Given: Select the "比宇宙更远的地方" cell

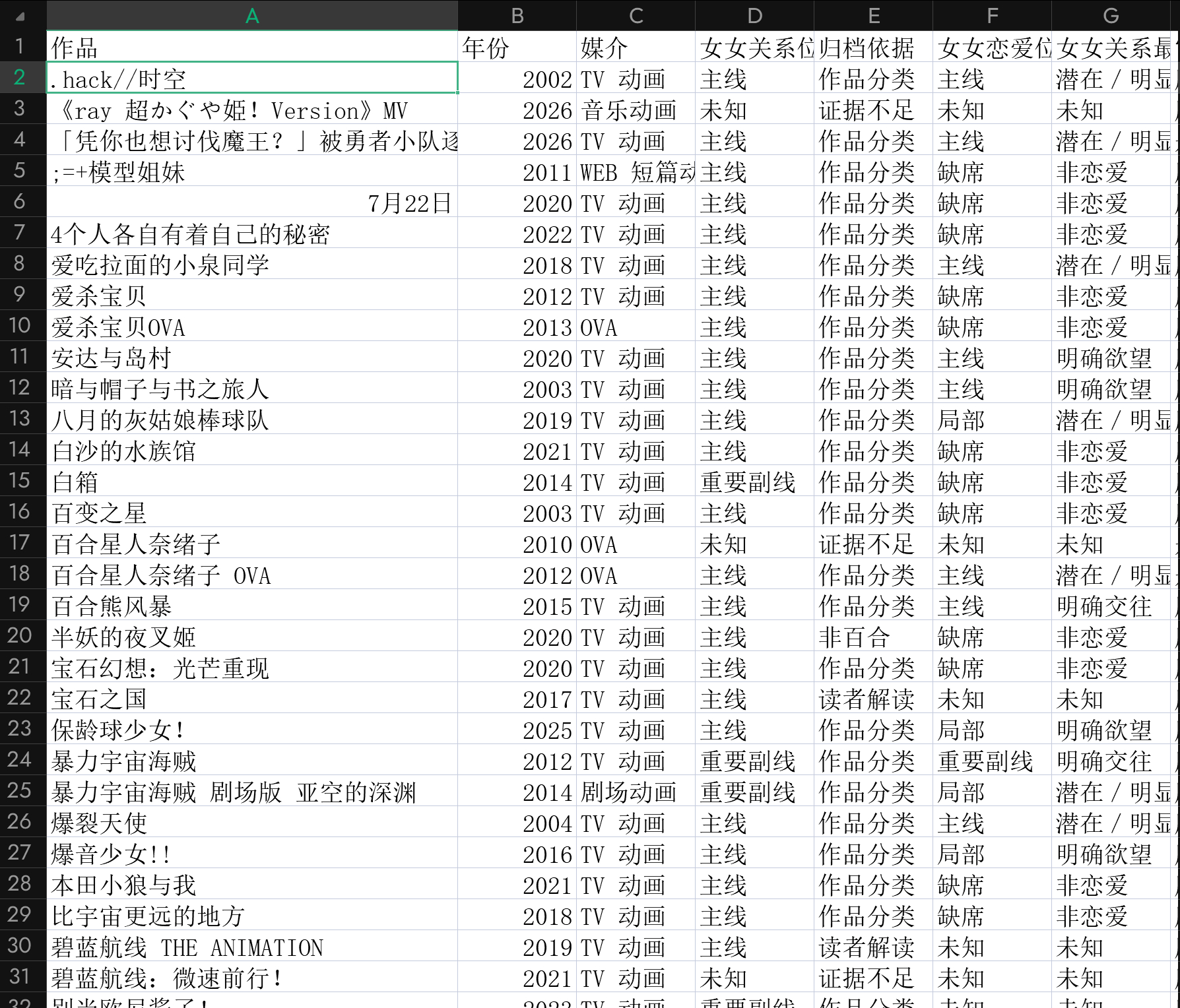Looking at the screenshot, I should [252, 915].
